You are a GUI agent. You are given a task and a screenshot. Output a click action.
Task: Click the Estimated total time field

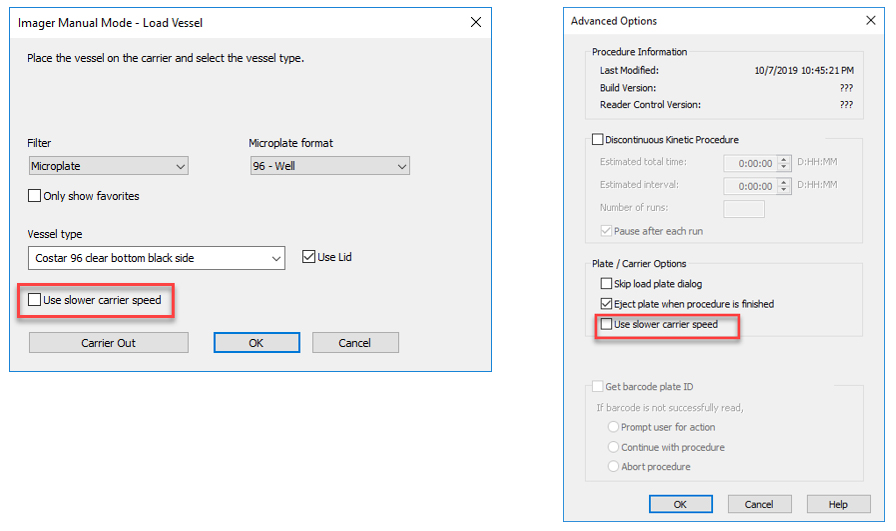750,163
